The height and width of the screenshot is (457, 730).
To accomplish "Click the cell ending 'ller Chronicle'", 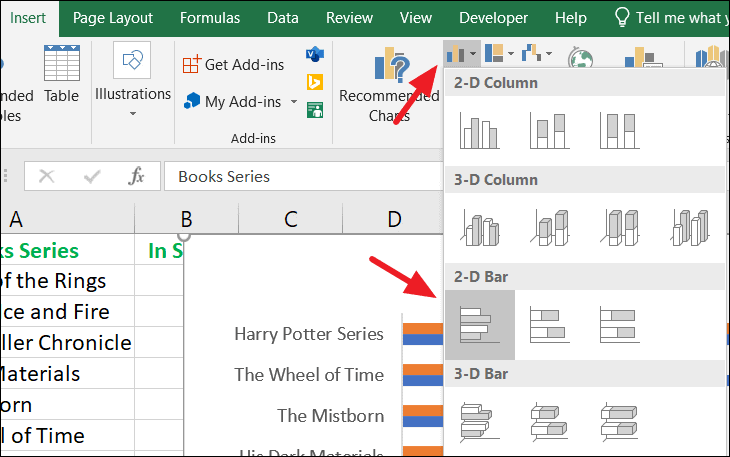I will tap(68, 343).
